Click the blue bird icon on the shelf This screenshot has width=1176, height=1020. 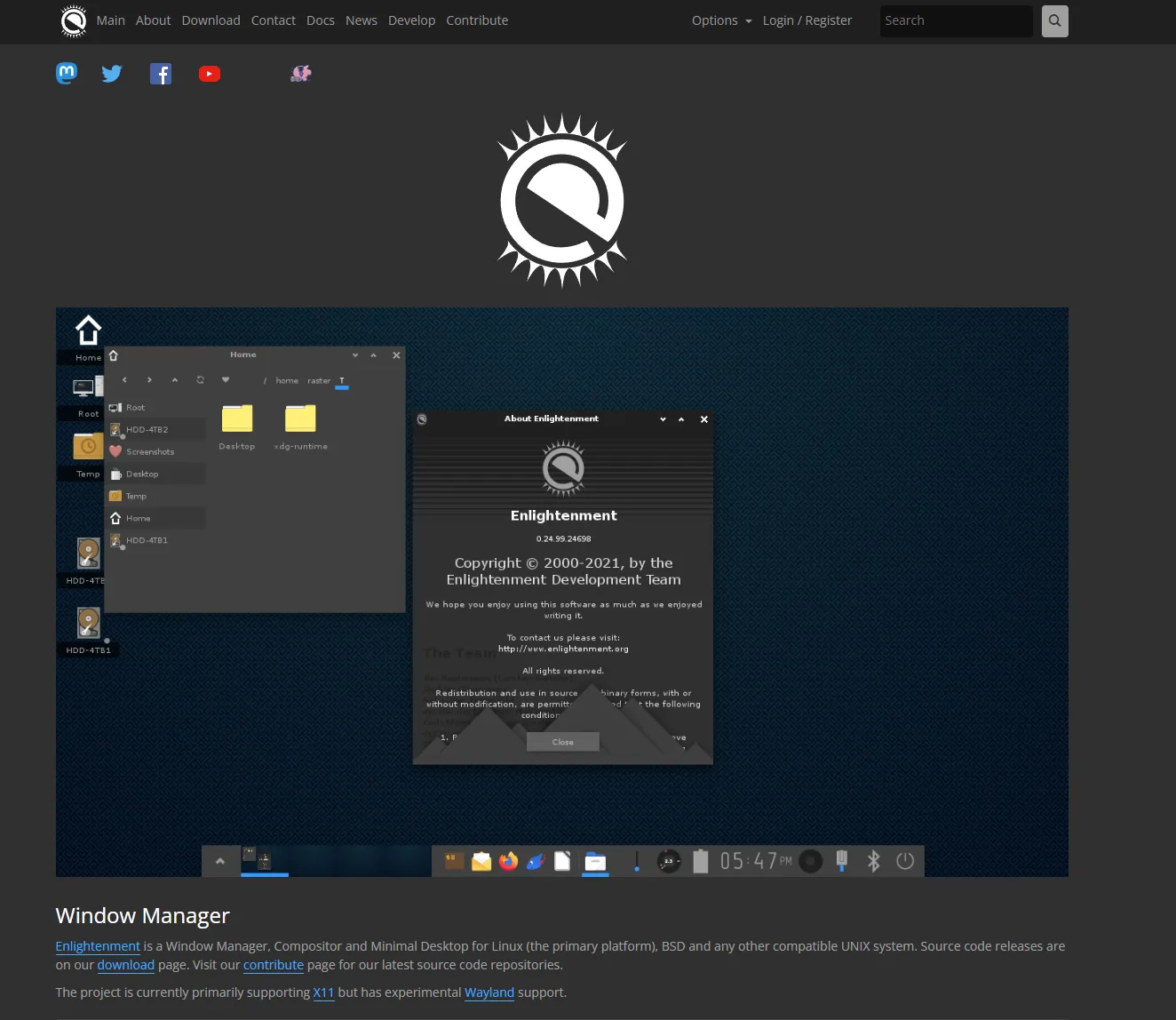536,861
